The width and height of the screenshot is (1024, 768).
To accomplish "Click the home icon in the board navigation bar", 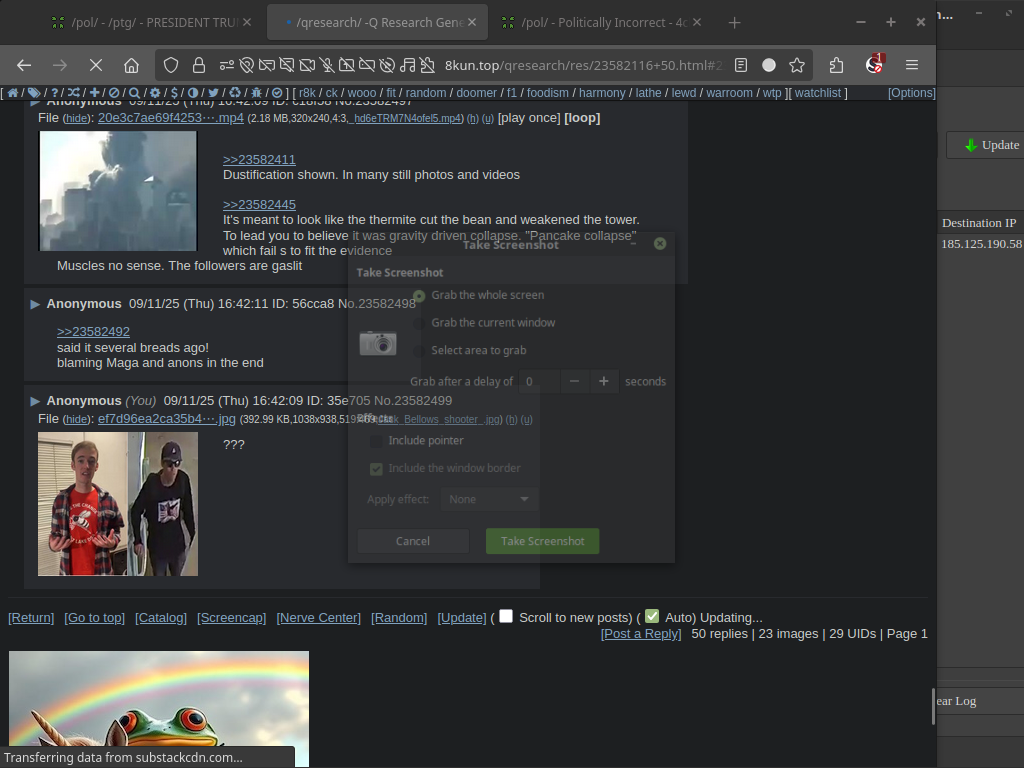I will click(x=12, y=93).
